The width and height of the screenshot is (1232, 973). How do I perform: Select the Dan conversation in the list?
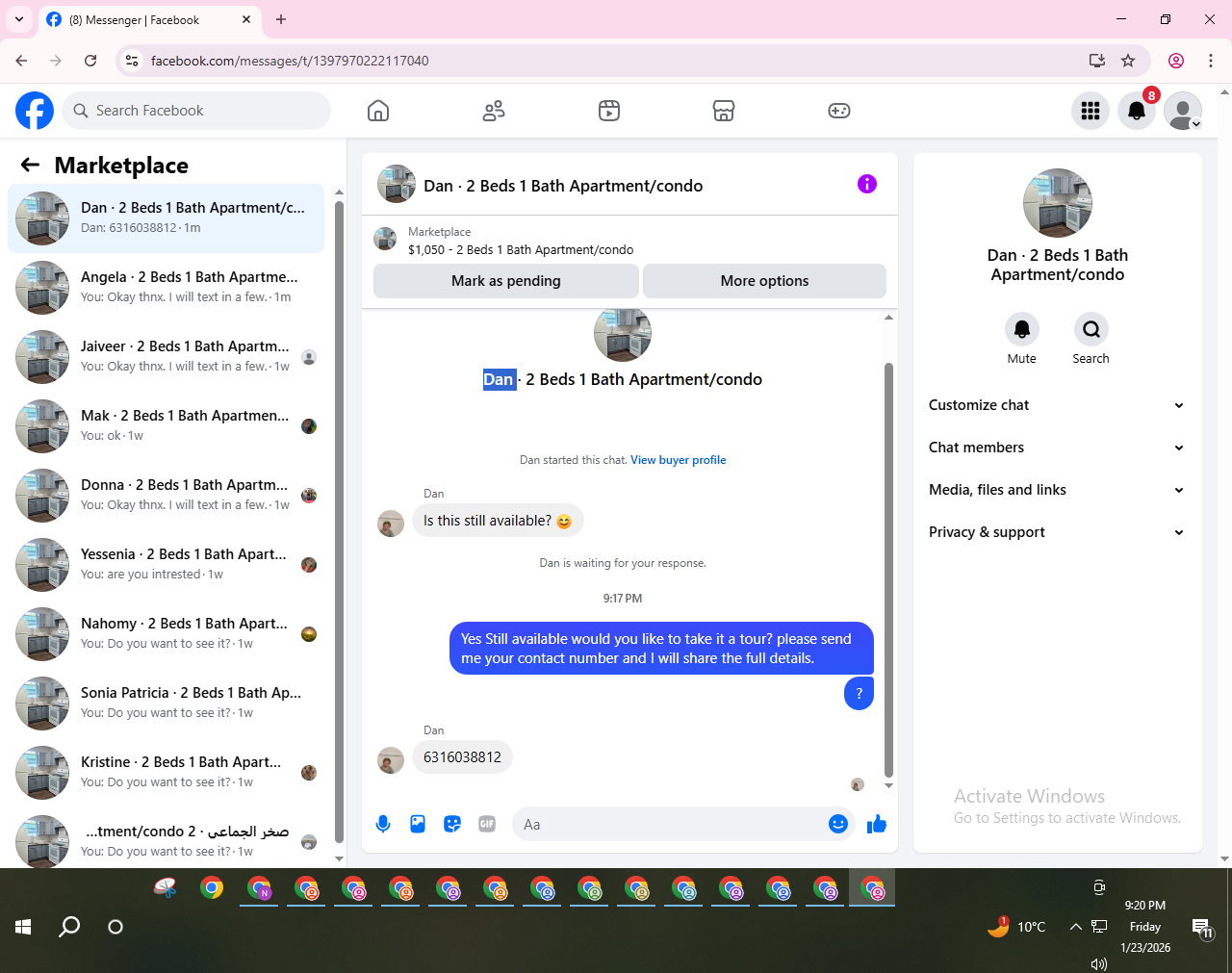[x=167, y=218]
